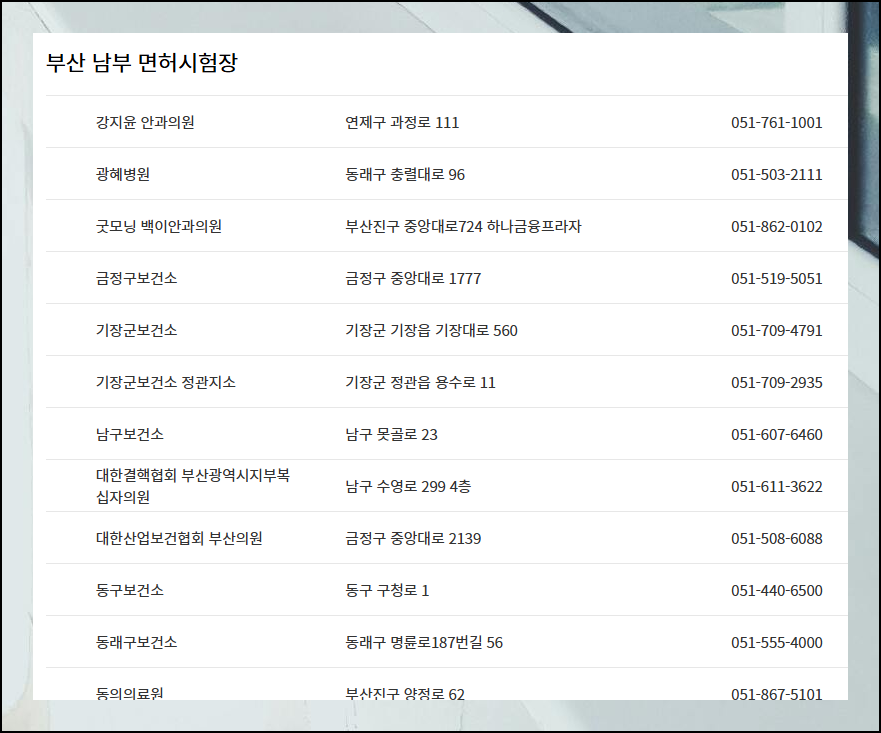
Task: Click the address 부산진구 양정로 62
Action: (x=405, y=694)
